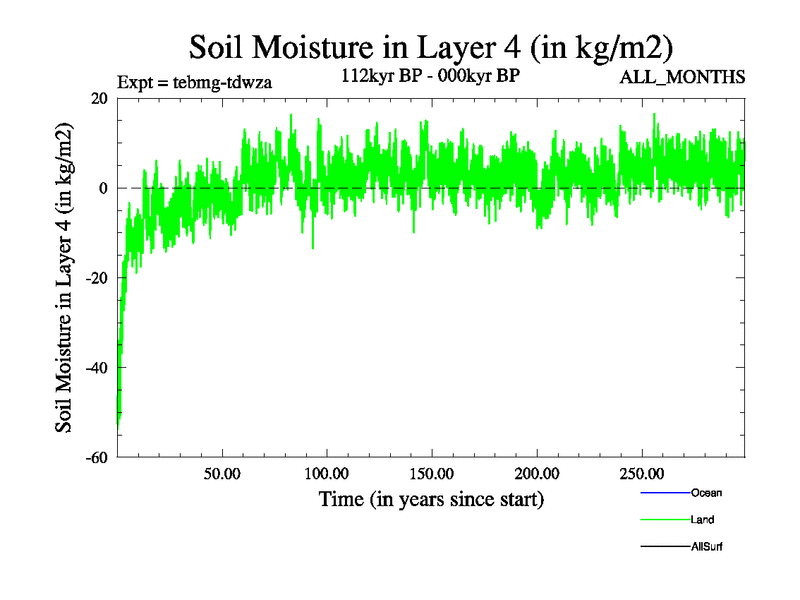Select the 'Expt = tebmg-tdwza' label
Screen dimensions: 800x600
(x=194, y=81)
